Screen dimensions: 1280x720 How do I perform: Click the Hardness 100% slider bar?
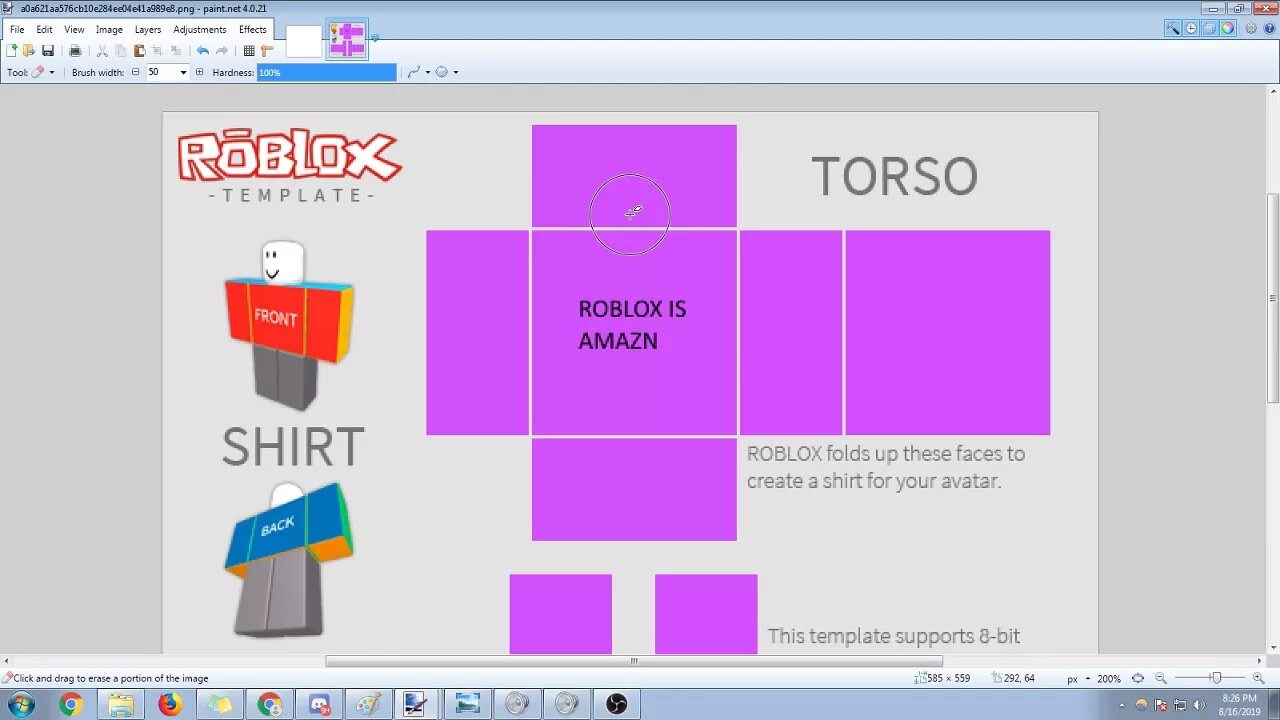[x=327, y=72]
